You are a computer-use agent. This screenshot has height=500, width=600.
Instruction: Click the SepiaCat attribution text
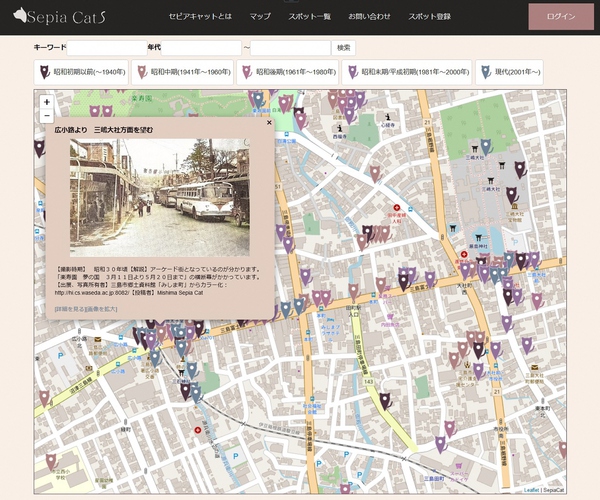[554, 490]
